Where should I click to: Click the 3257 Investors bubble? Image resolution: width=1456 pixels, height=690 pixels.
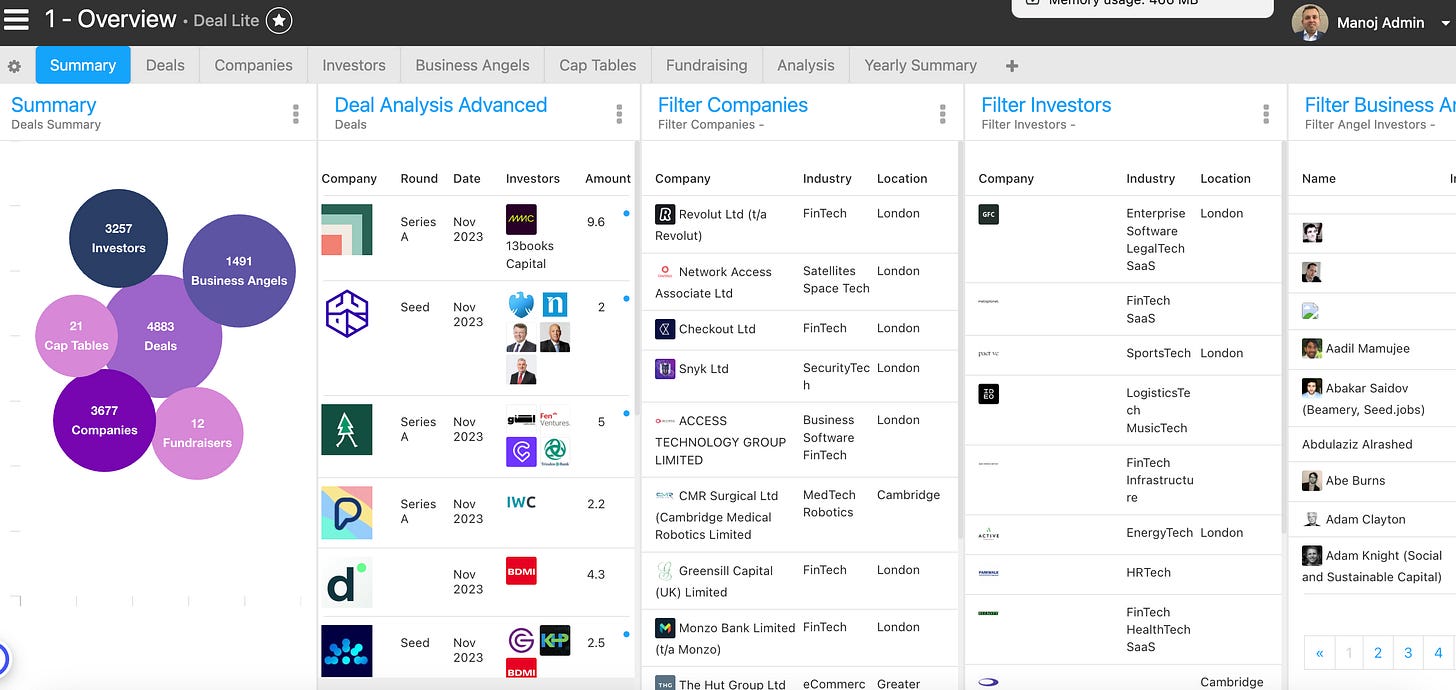coord(119,238)
